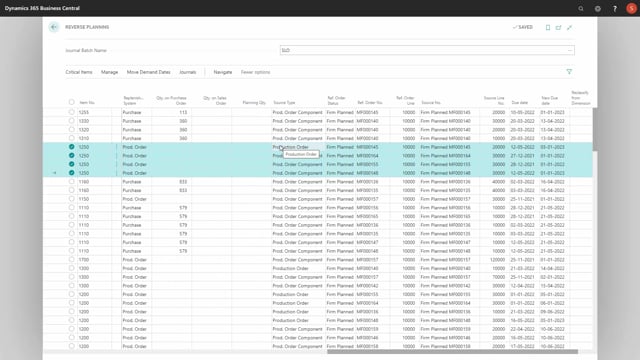
Task: Select the row for item 1255
Action: pos(71,112)
